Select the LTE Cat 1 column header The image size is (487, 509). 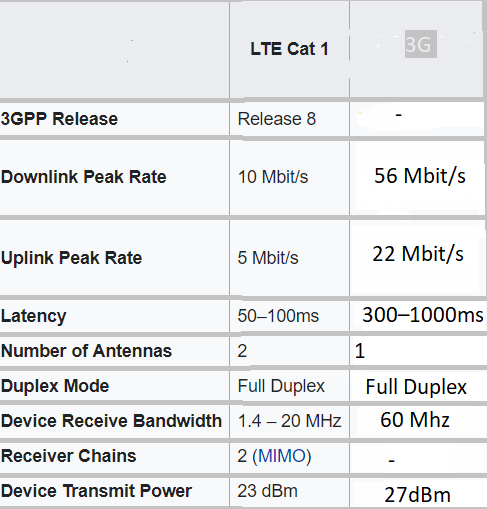(289, 49)
